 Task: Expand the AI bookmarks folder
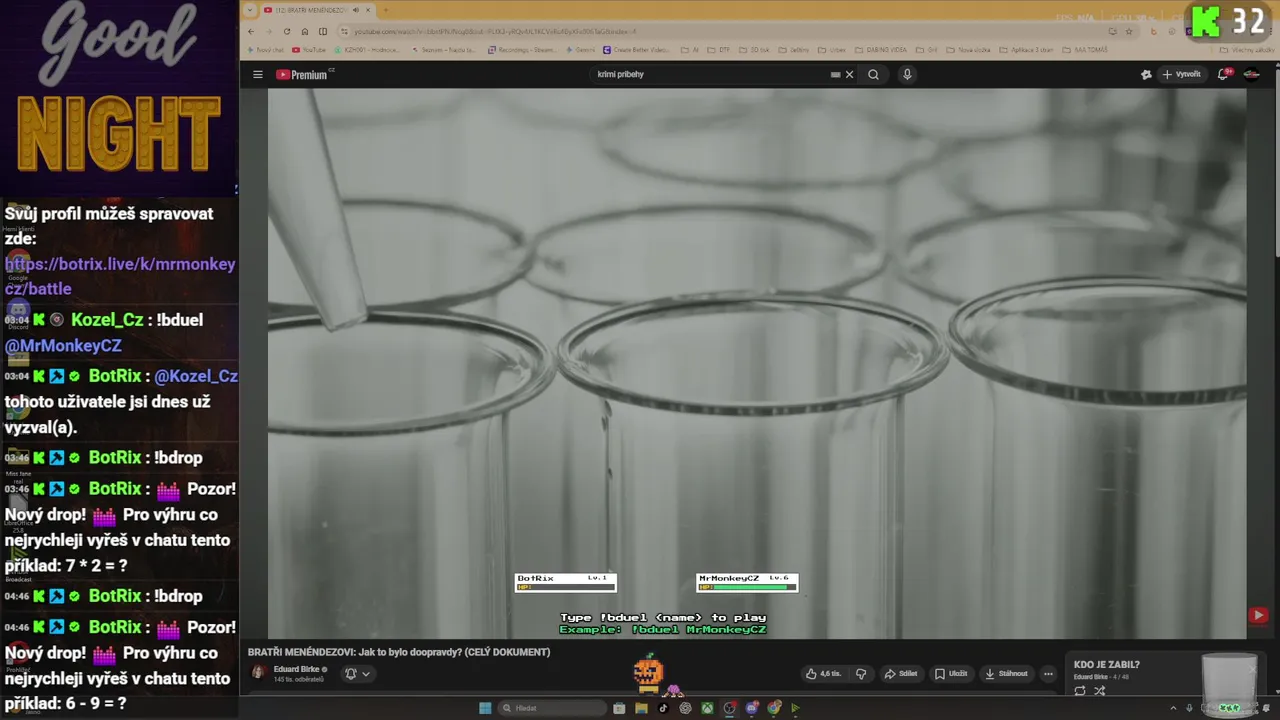pyautogui.click(x=691, y=49)
